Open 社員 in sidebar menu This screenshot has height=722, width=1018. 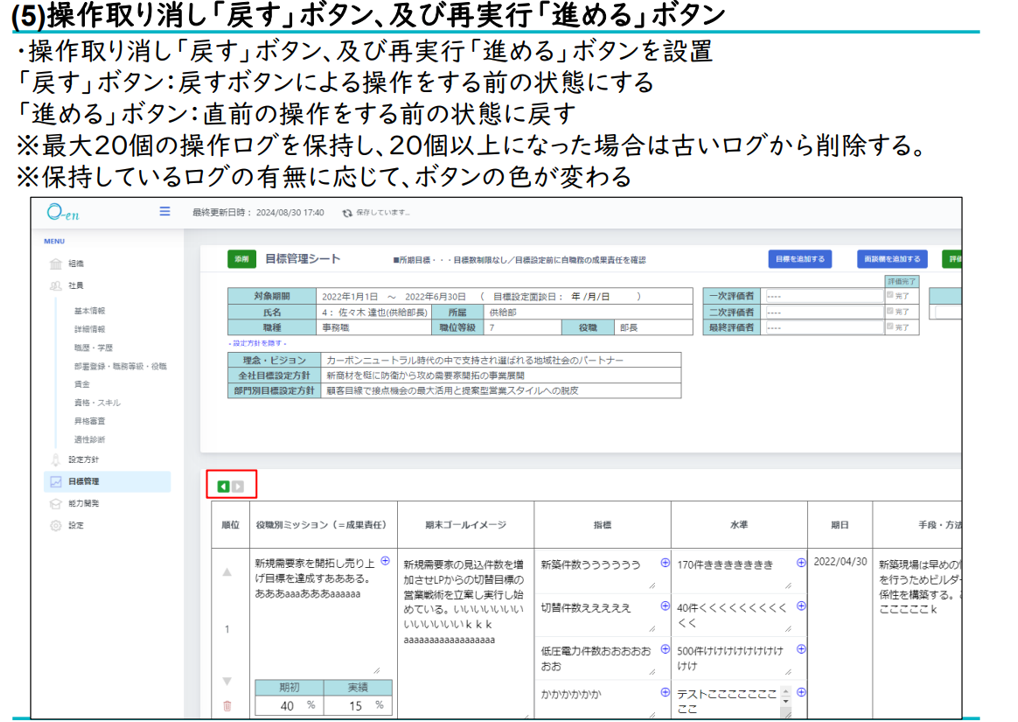(76, 286)
